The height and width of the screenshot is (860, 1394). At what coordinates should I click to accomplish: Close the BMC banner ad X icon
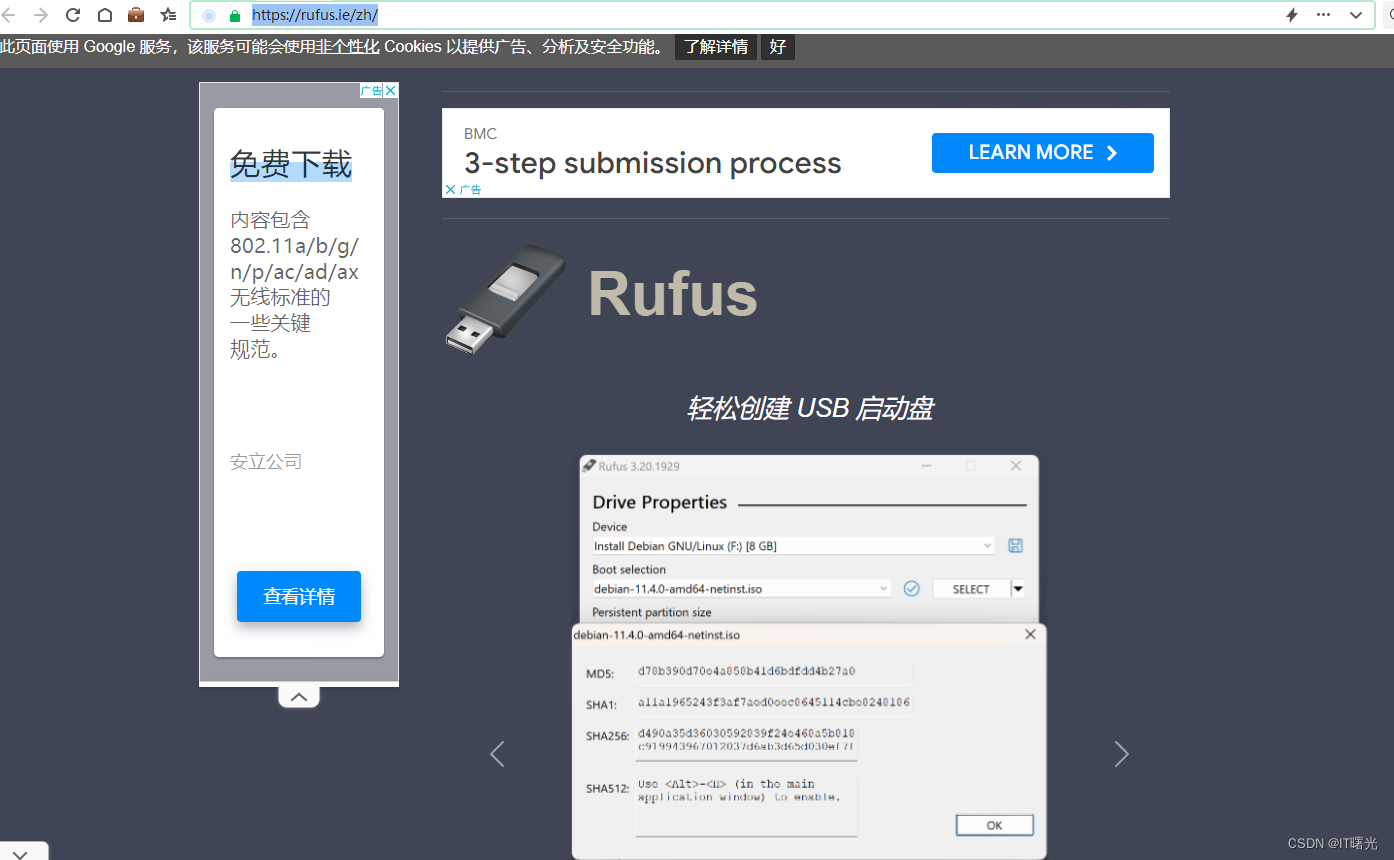451,189
